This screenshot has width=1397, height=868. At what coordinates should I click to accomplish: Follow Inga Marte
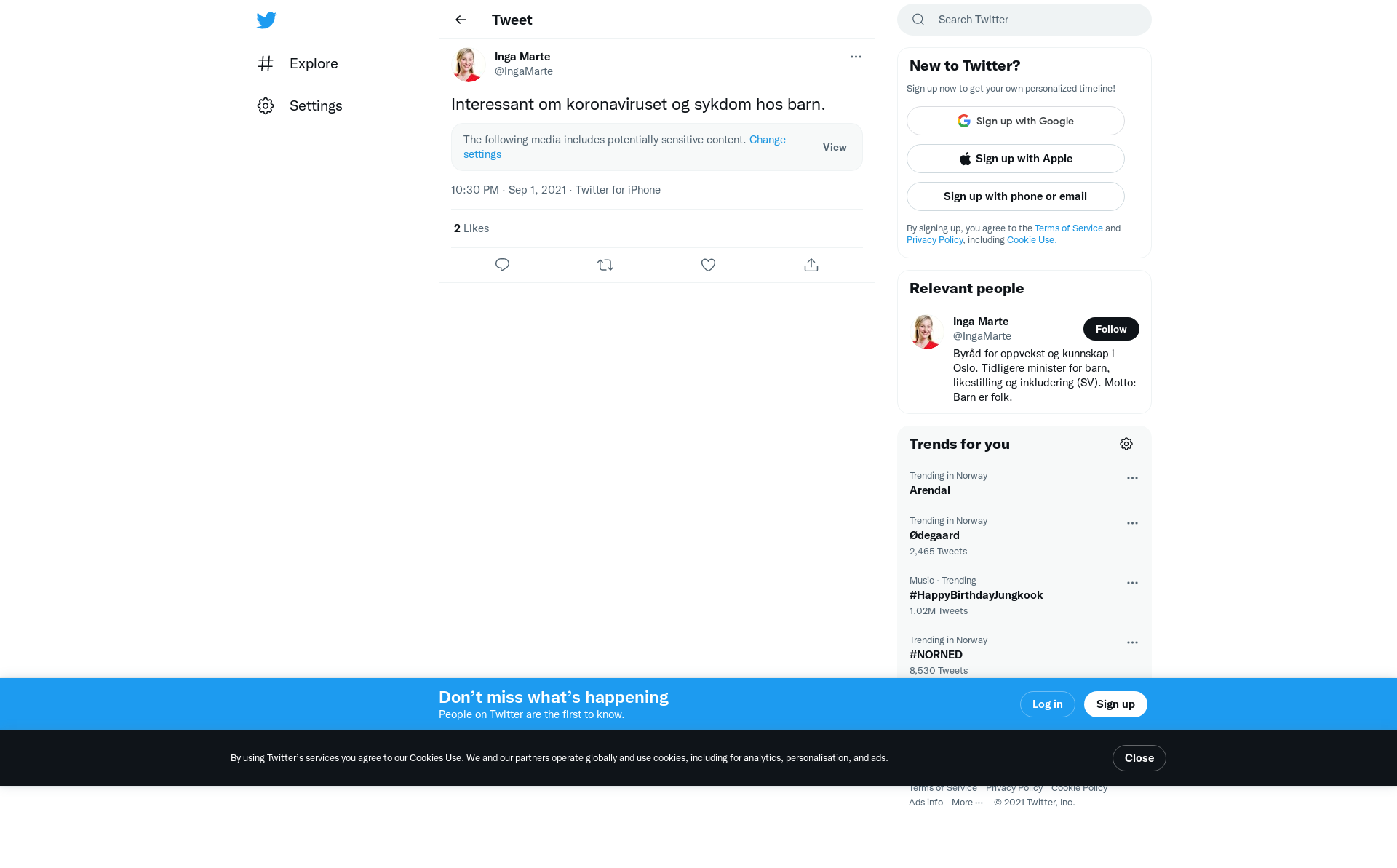[x=1111, y=329]
